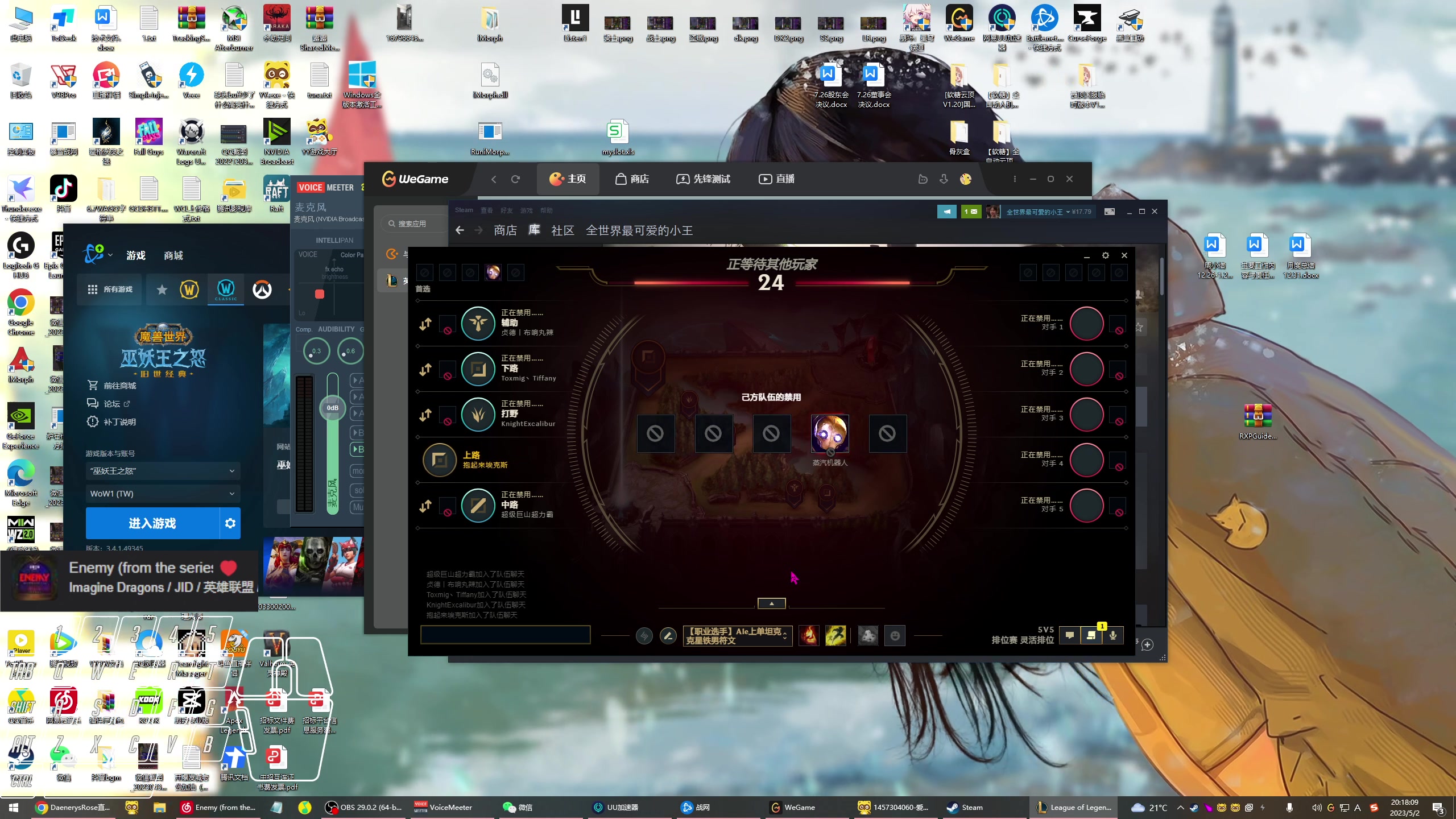
Task: Toggle the highlighted B bus button in VoiceMeeter
Action: [358, 449]
